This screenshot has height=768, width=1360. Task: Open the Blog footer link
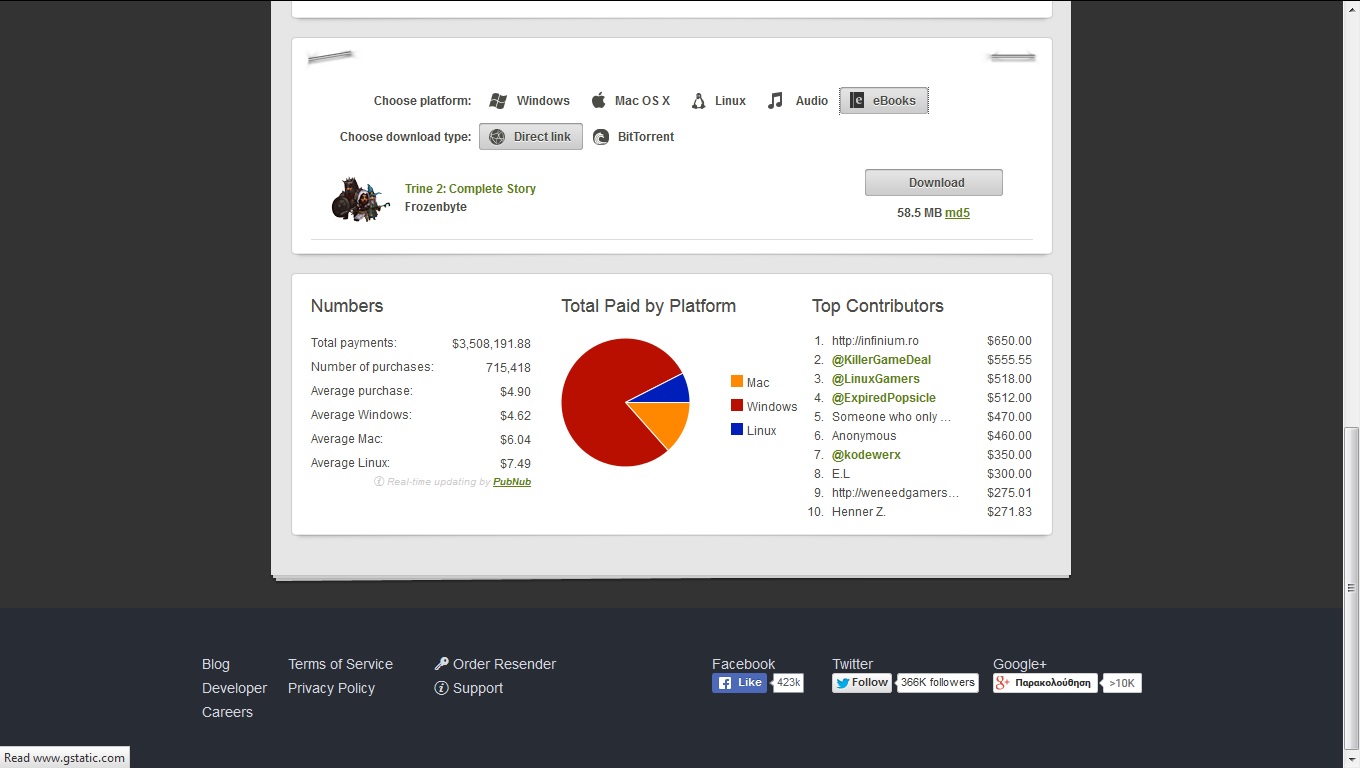[216, 664]
